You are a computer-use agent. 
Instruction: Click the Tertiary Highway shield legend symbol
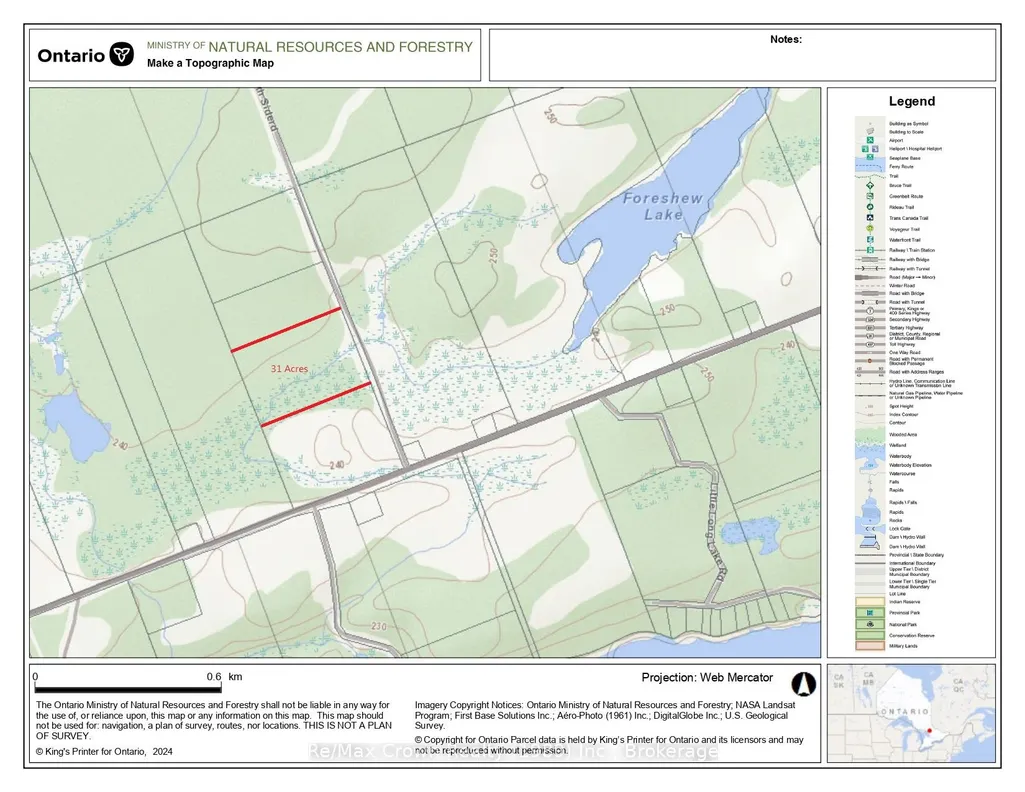pyautogui.click(x=870, y=327)
